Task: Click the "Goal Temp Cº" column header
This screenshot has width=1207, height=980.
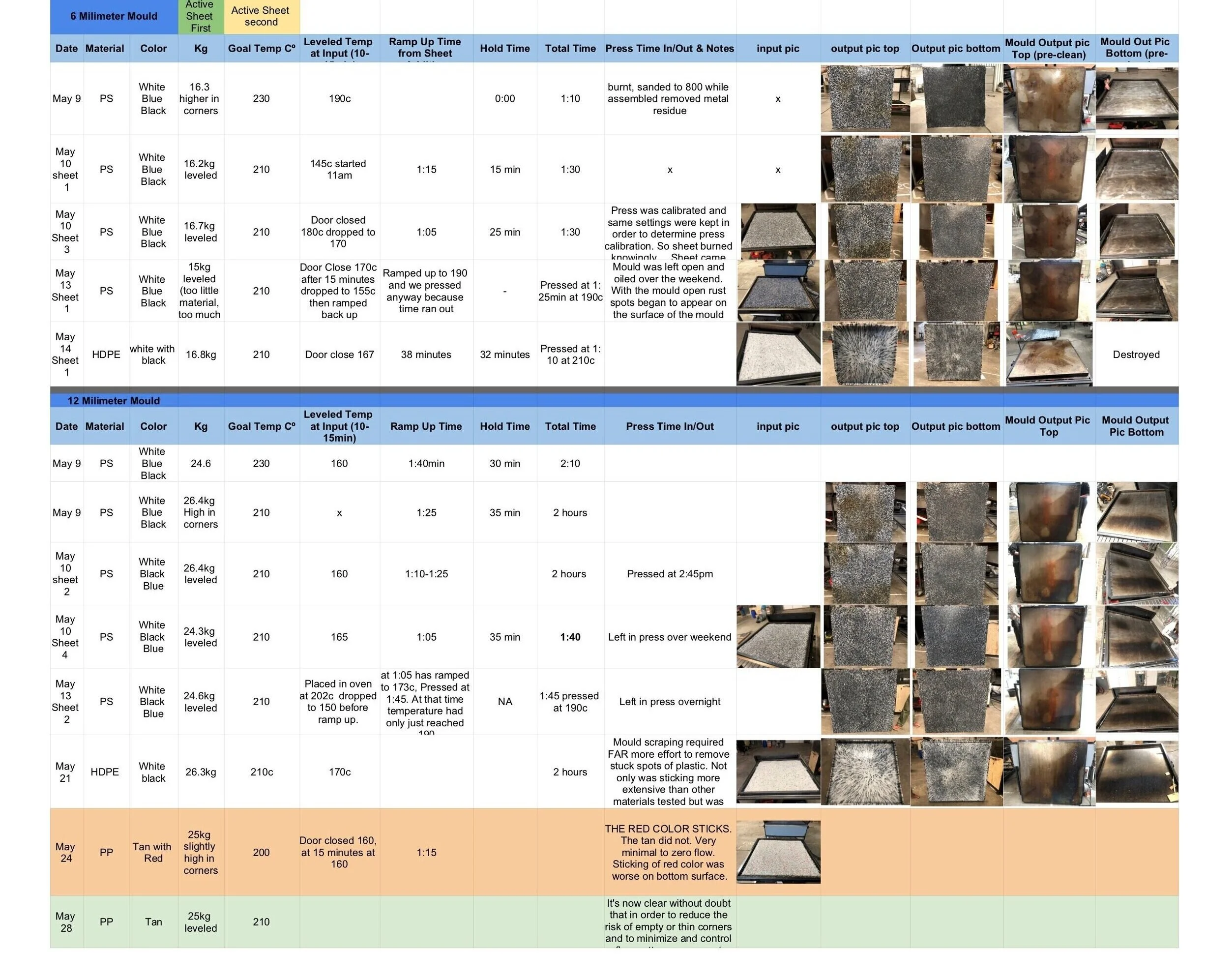Action: point(261,49)
